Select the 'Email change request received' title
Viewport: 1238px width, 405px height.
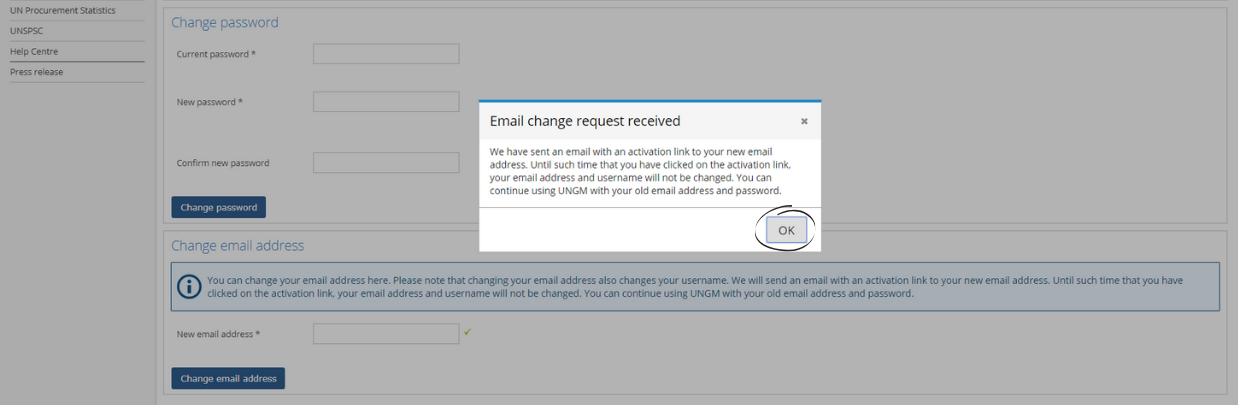(585, 121)
